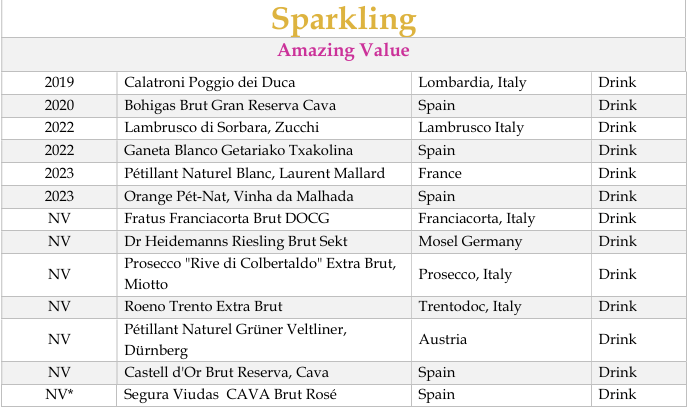Click Segura Viudas CAVA Brut Rosé

pos(230,394)
